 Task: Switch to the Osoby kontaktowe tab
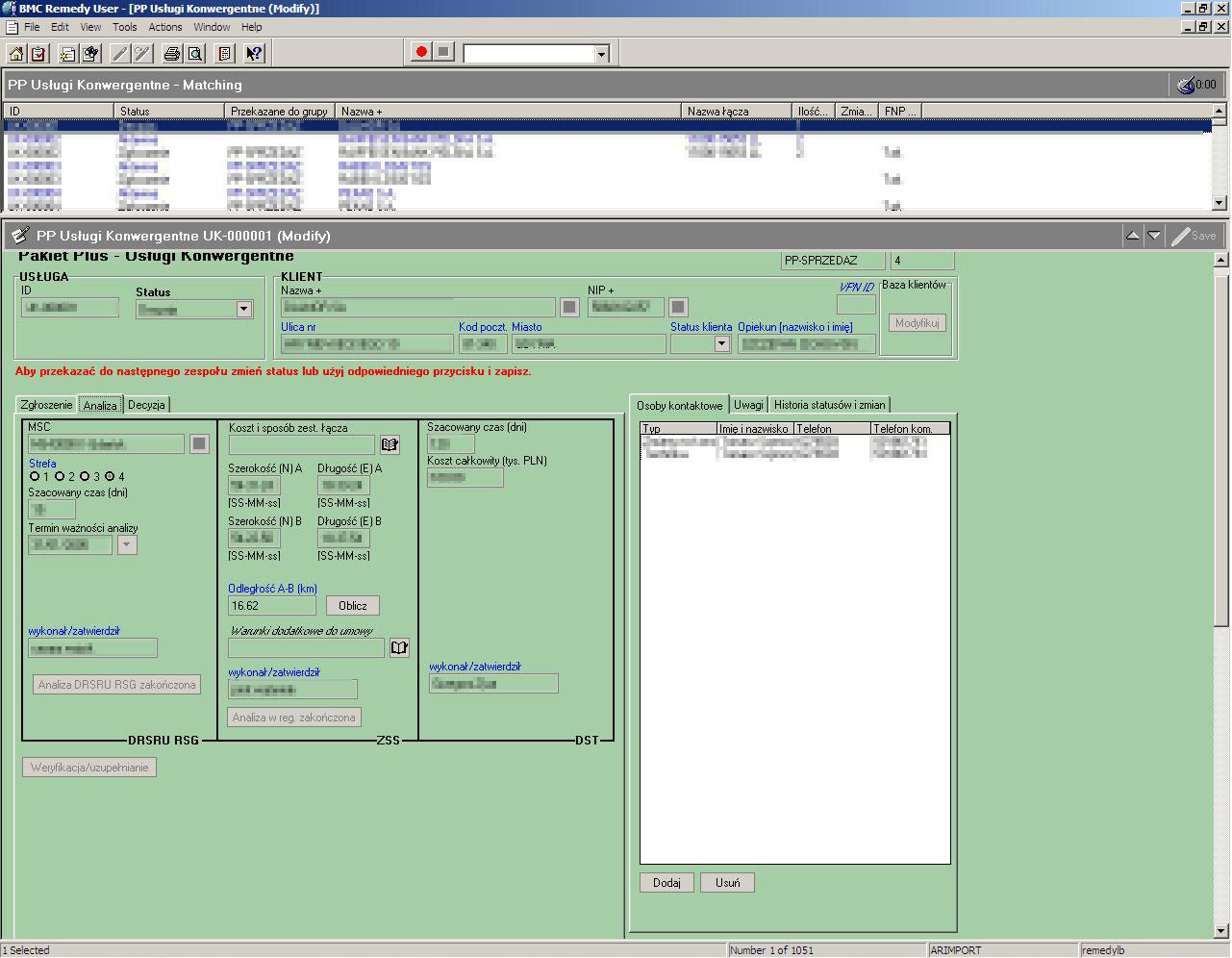coord(679,405)
